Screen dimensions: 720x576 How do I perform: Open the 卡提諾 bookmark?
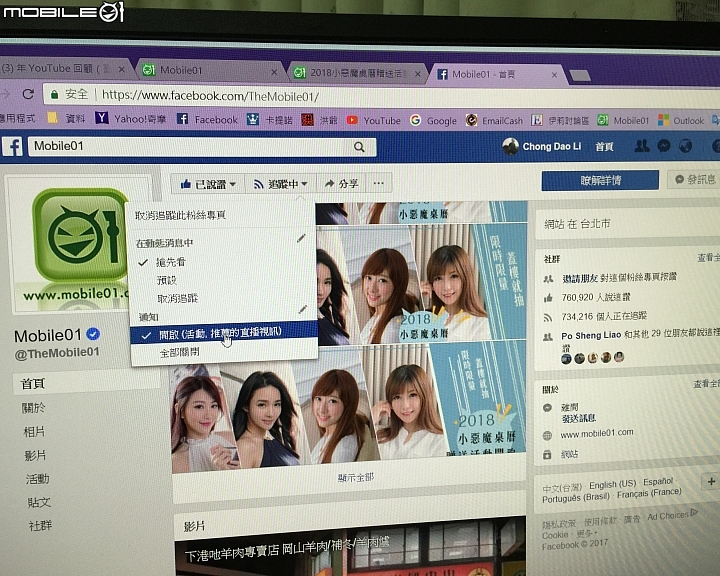point(270,120)
